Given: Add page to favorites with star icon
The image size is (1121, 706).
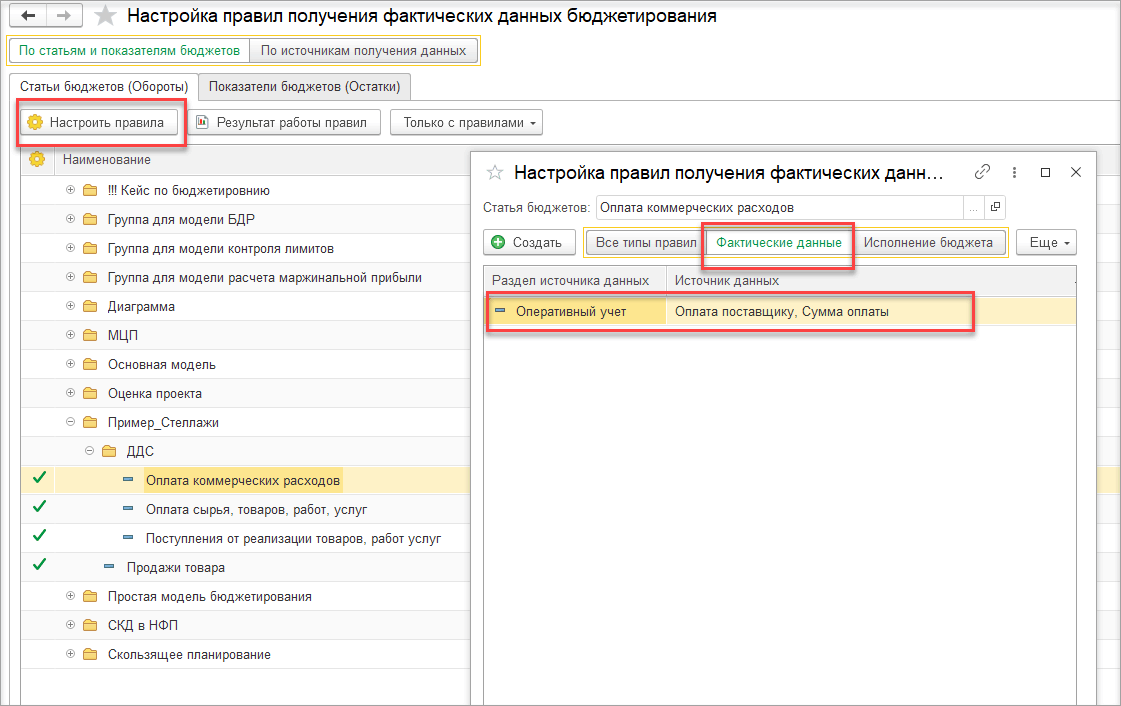Looking at the screenshot, I should coord(104,17).
